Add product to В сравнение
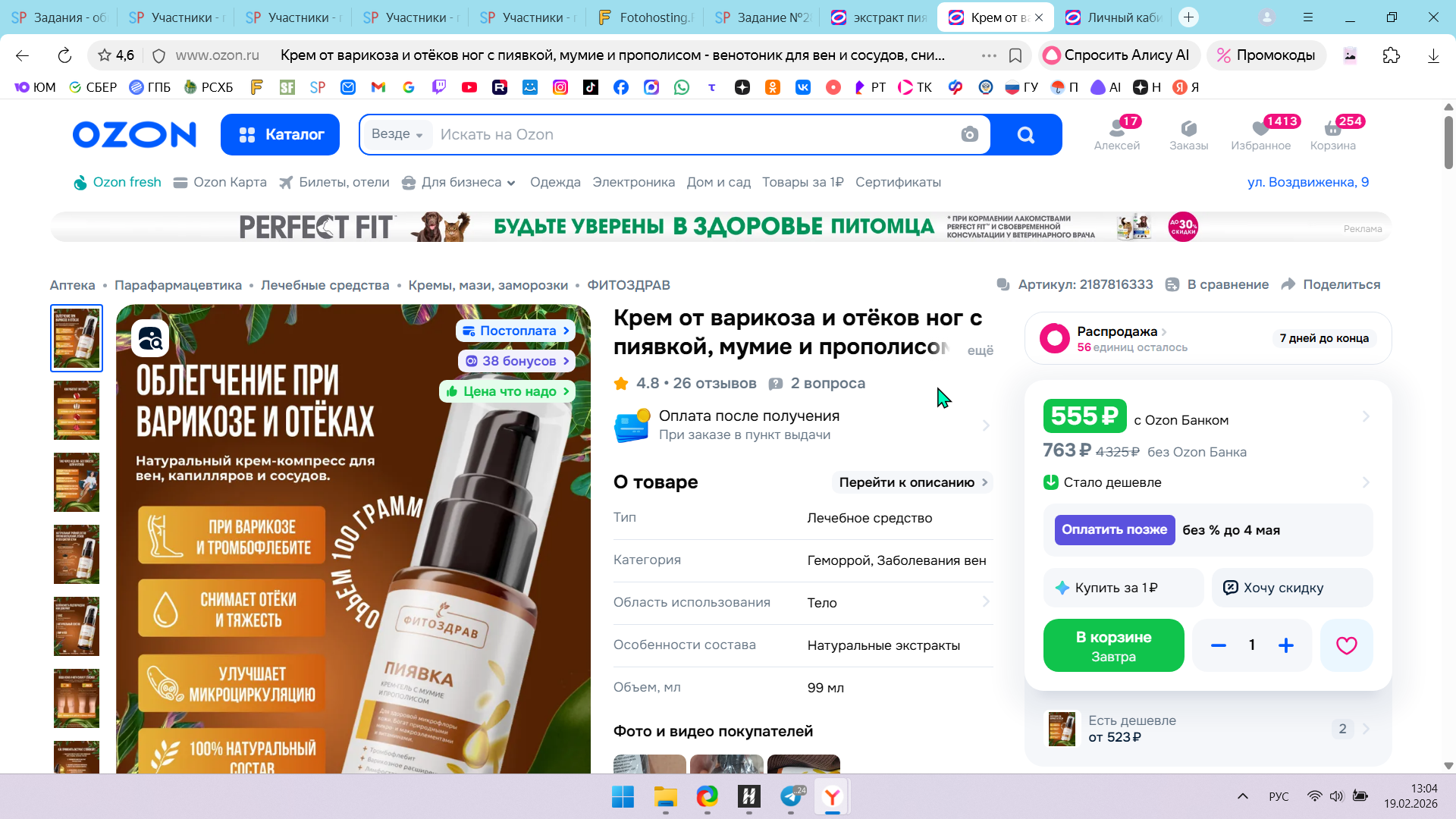This screenshot has width=1456, height=819. coord(1217,284)
